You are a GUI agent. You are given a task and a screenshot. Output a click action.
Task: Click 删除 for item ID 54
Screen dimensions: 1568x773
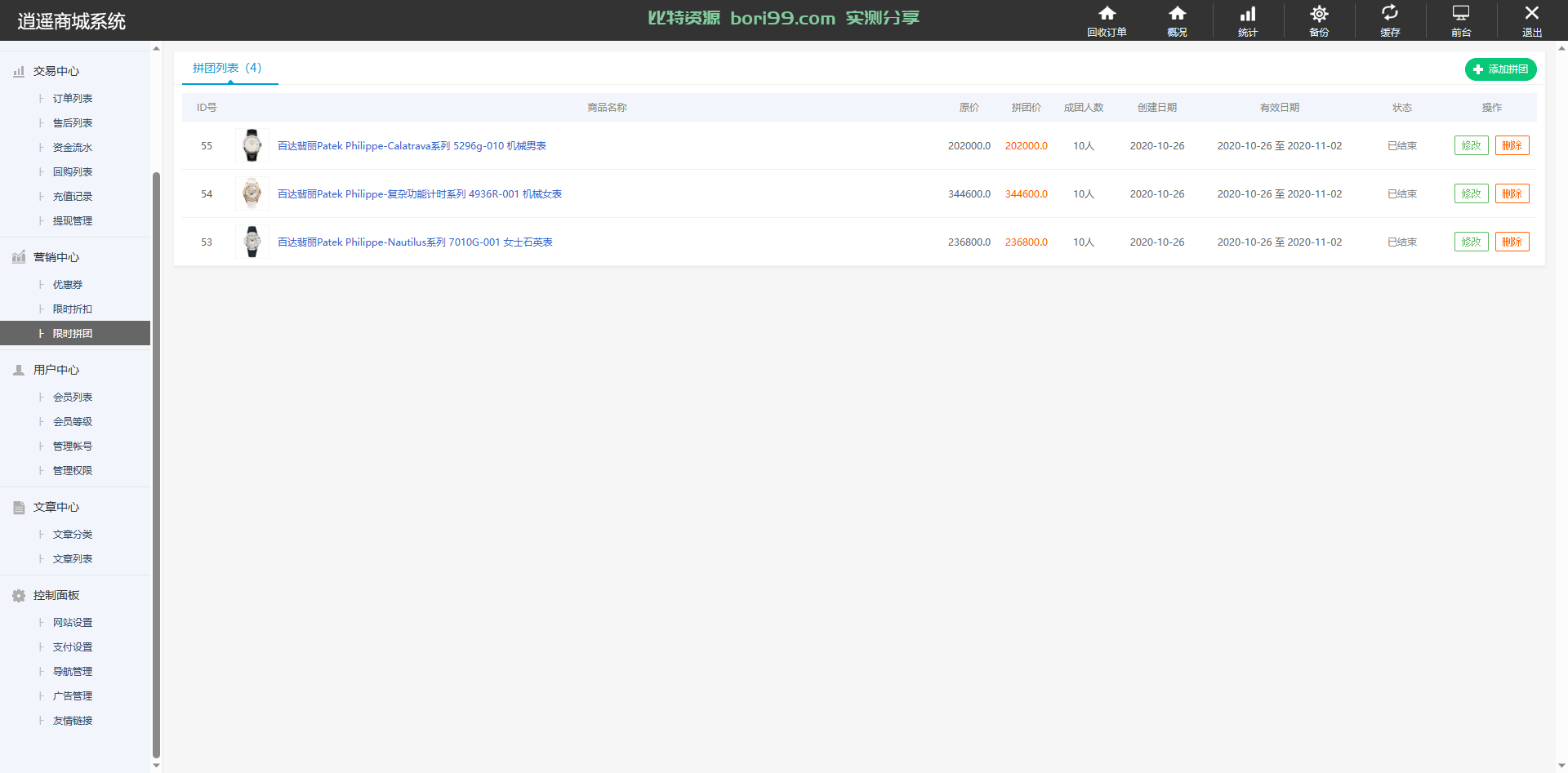point(1512,193)
